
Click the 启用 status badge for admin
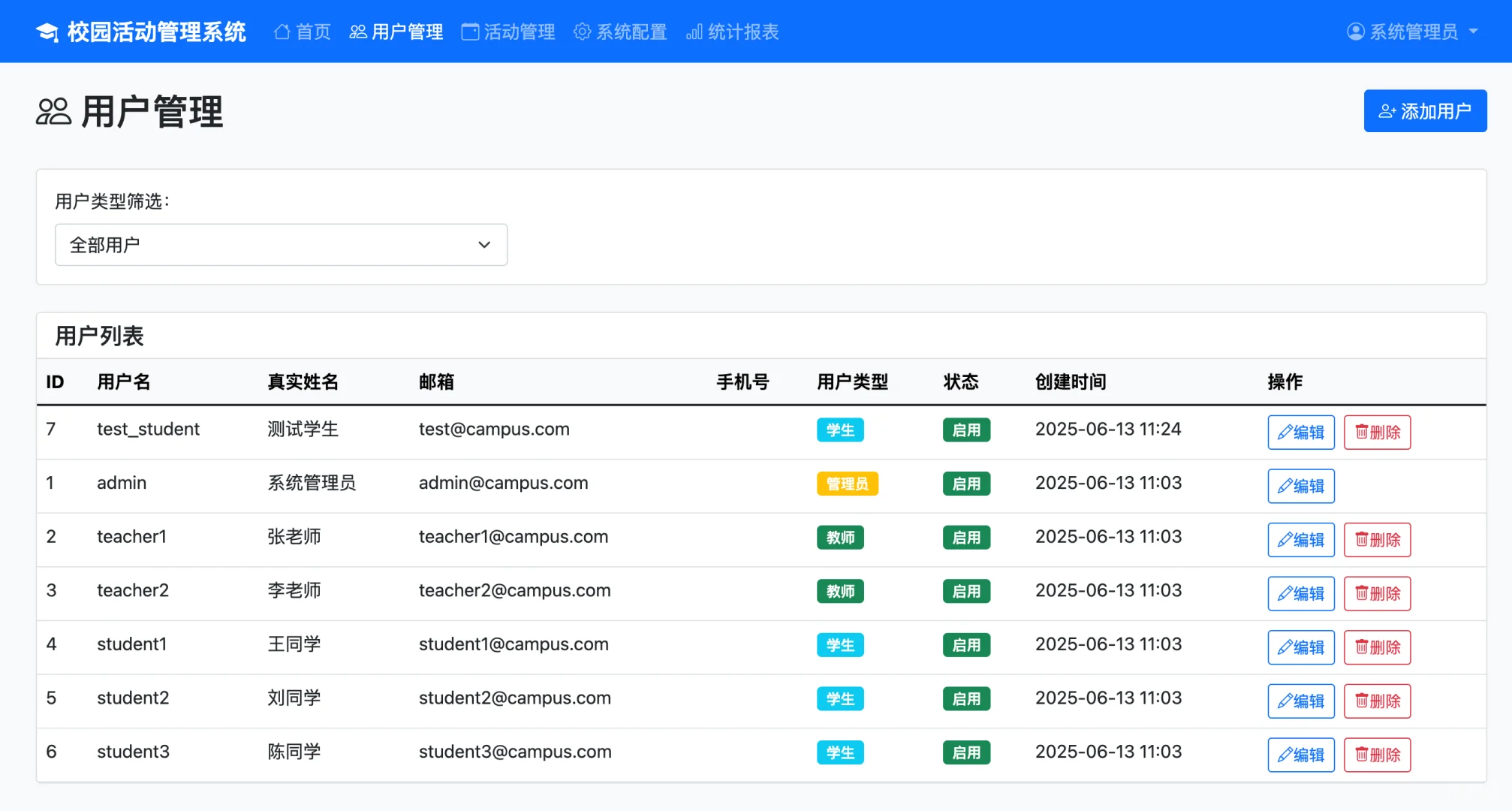point(966,484)
